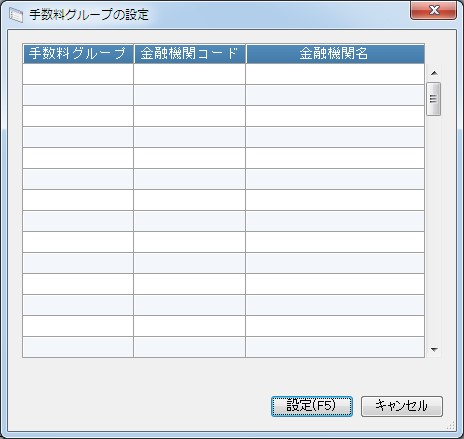Click the vertical scrollbar thumb
This screenshot has width=464, height=439.
pos(434,99)
